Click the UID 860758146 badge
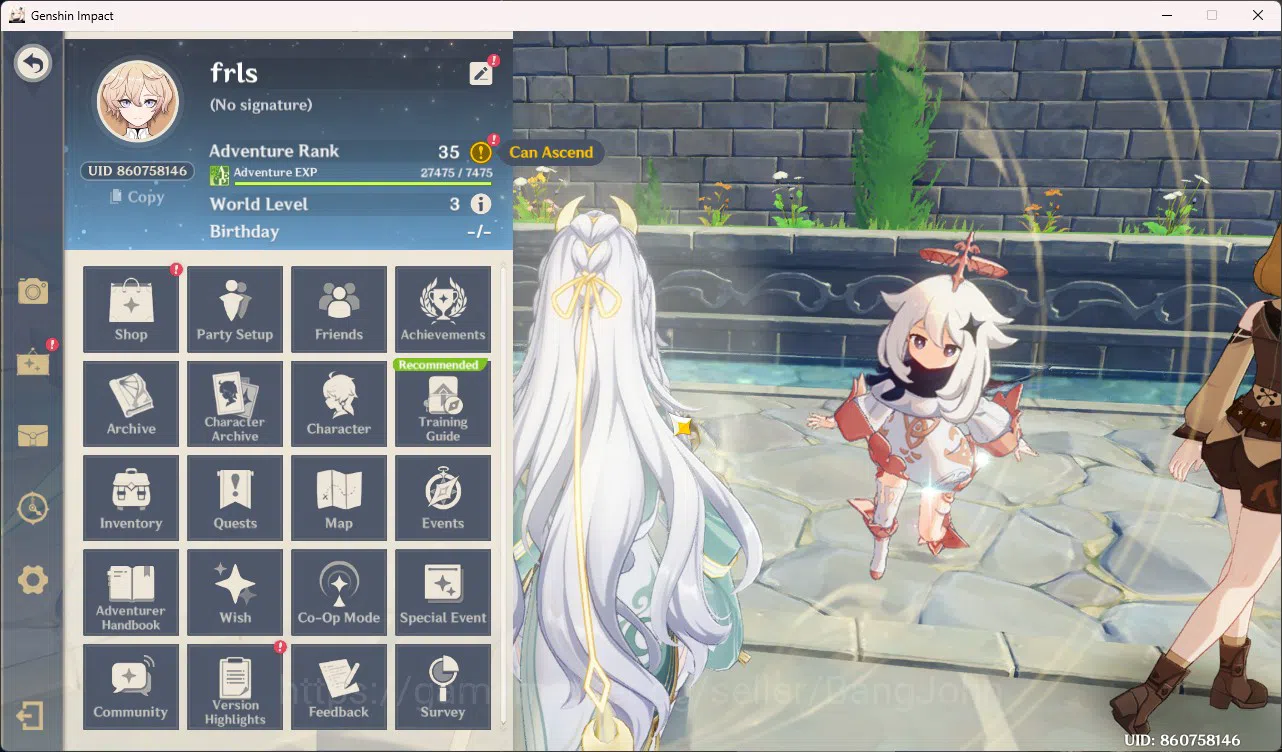1282x752 pixels. pos(137,171)
